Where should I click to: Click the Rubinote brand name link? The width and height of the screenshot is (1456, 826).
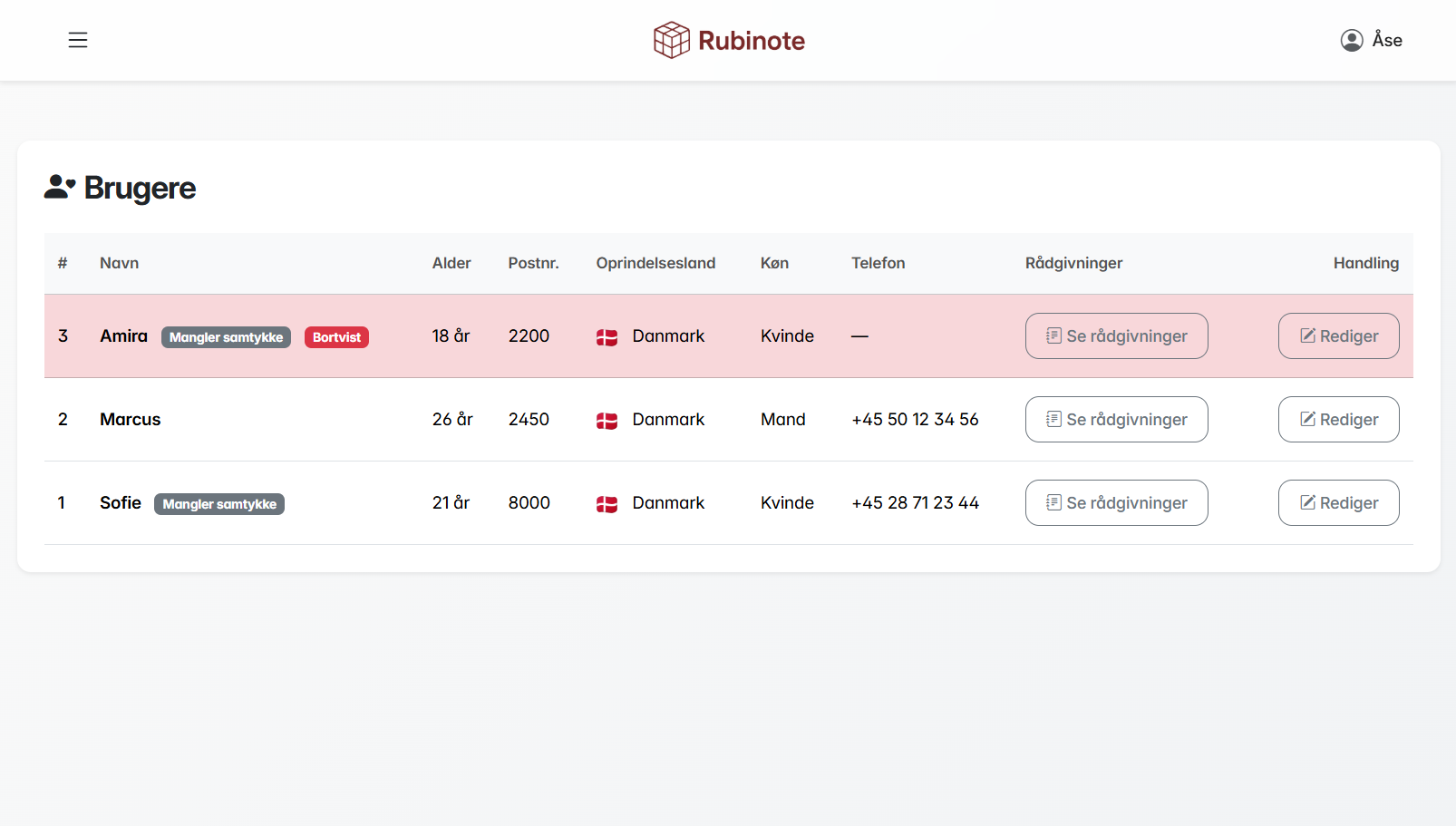pos(751,41)
